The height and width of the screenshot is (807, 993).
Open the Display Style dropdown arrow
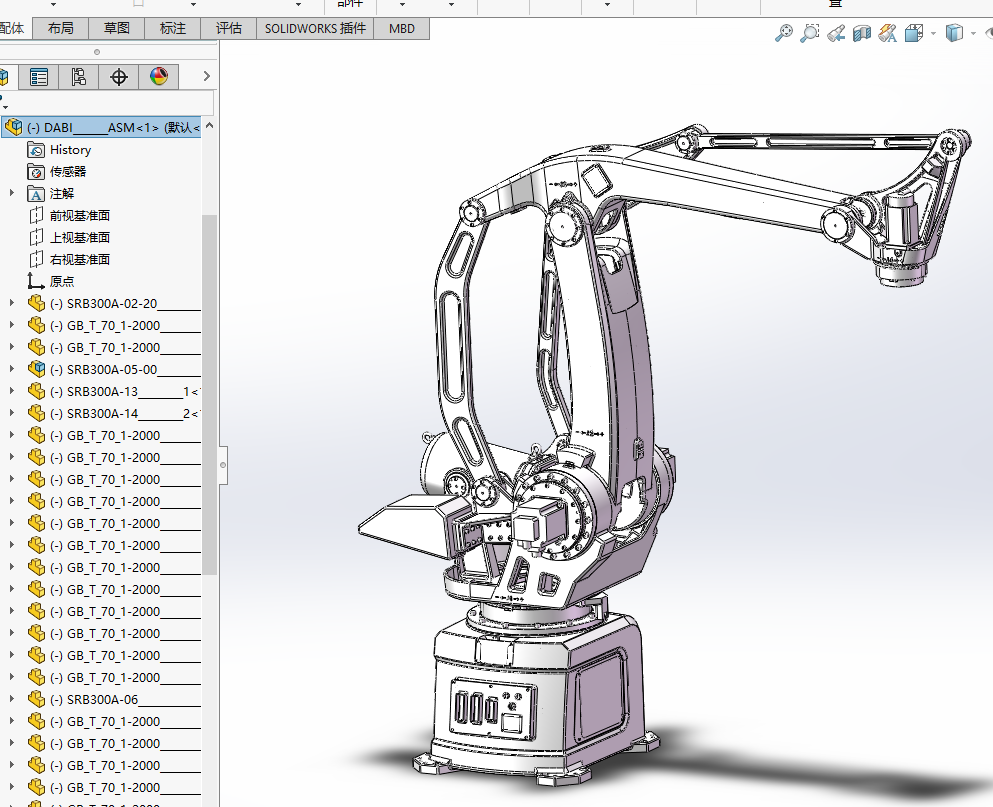974,33
